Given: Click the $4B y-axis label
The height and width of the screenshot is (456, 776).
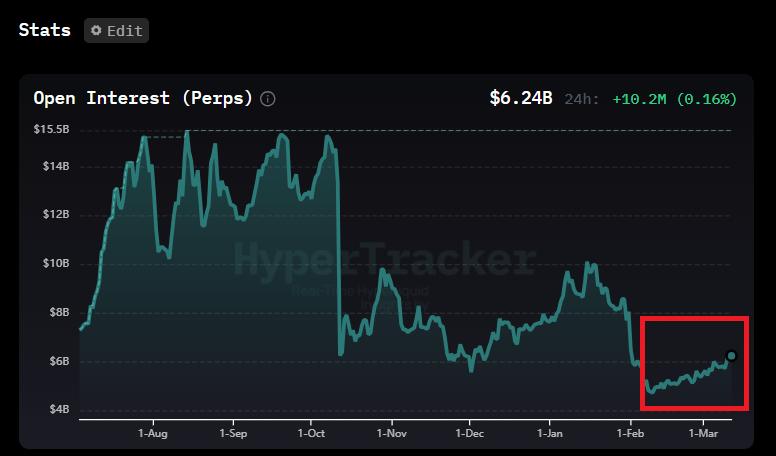Looking at the screenshot, I should click(x=57, y=410).
